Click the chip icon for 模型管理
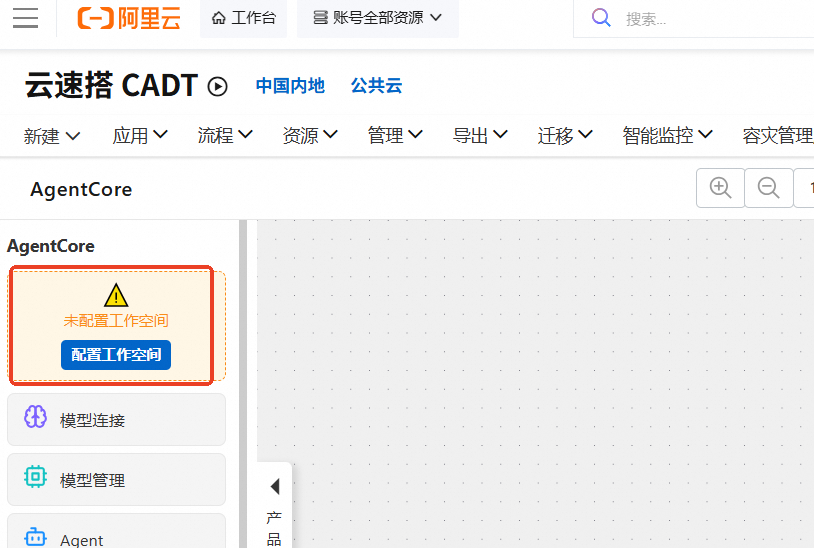Screen dimensions: 814x548 35,476
